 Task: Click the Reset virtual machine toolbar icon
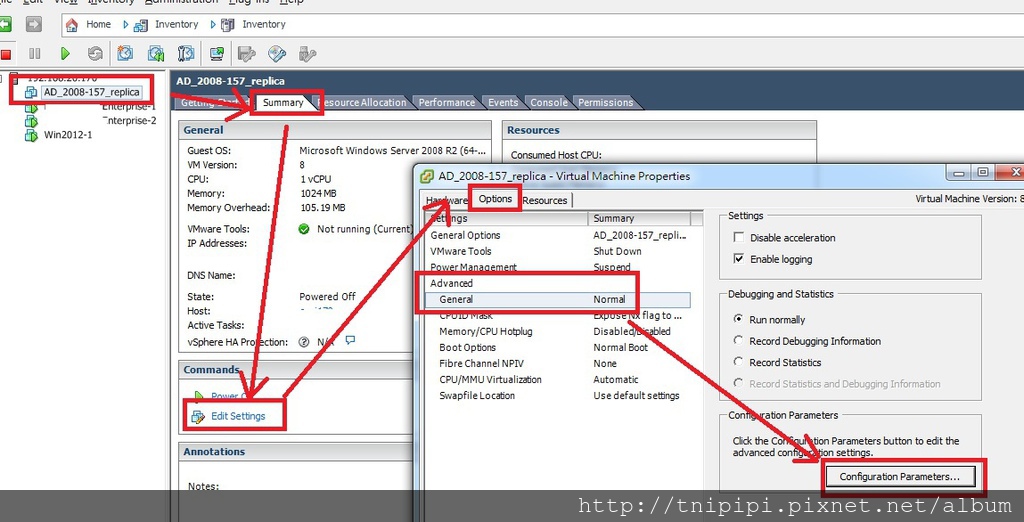[x=95, y=54]
